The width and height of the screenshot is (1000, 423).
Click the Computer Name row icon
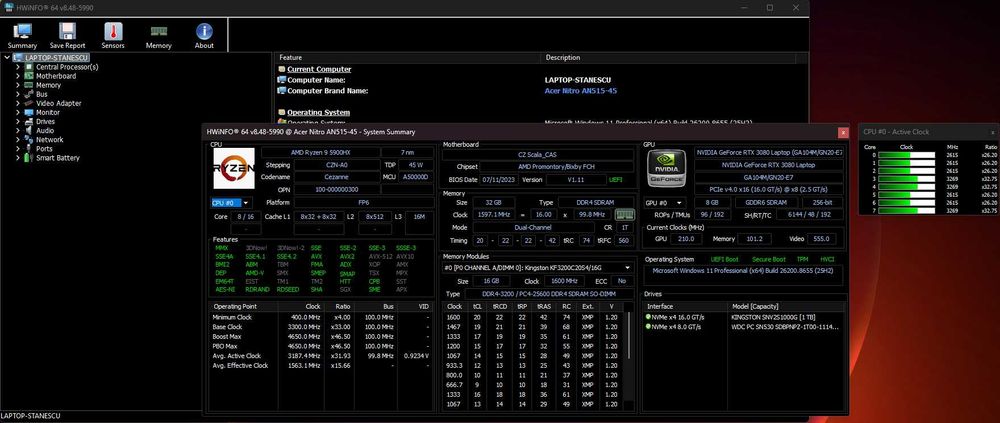coord(281,80)
